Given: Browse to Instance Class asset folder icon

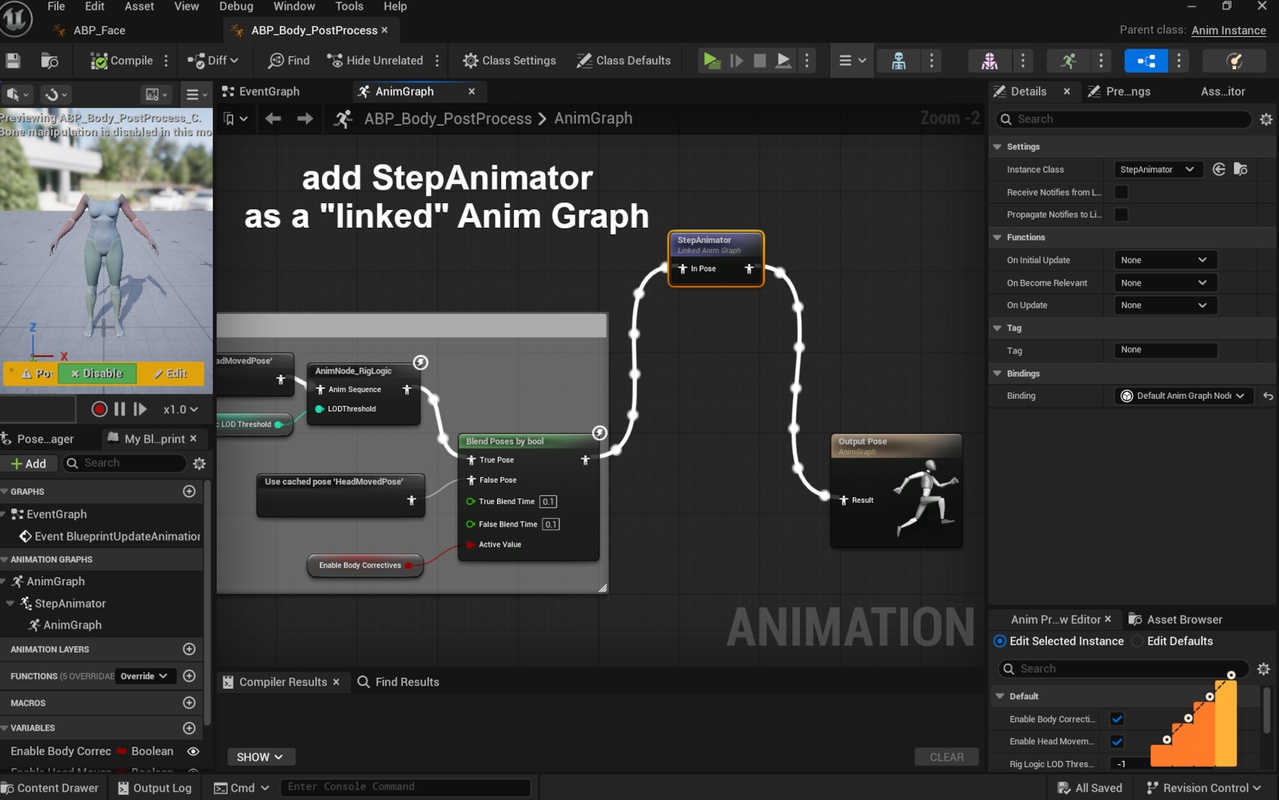Looking at the screenshot, I should [x=1241, y=170].
